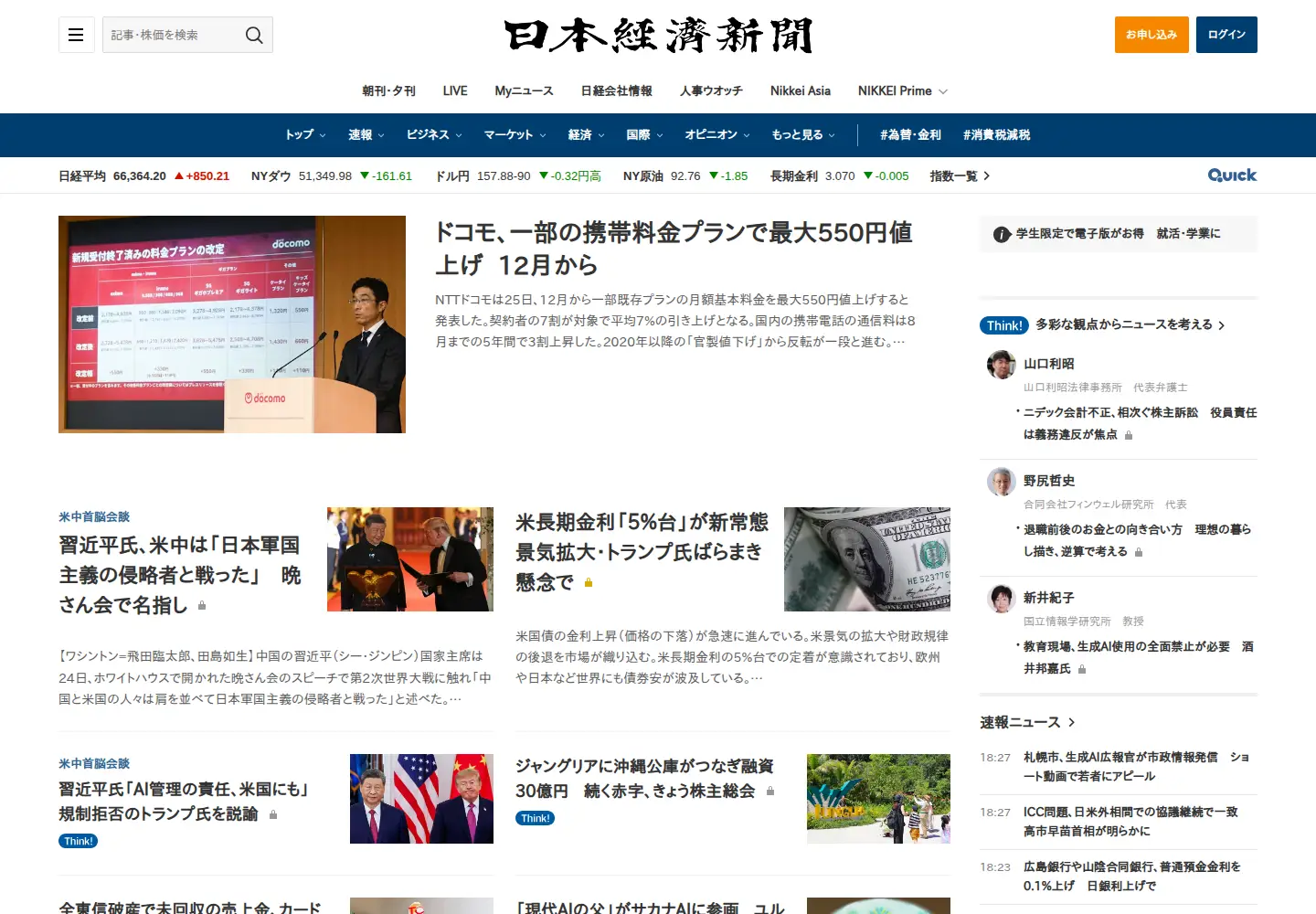Open 多彩な観点からニュースを考える link
The width and height of the screenshot is (1316, 914).
pyautogui.click(x=1130, y=324)
